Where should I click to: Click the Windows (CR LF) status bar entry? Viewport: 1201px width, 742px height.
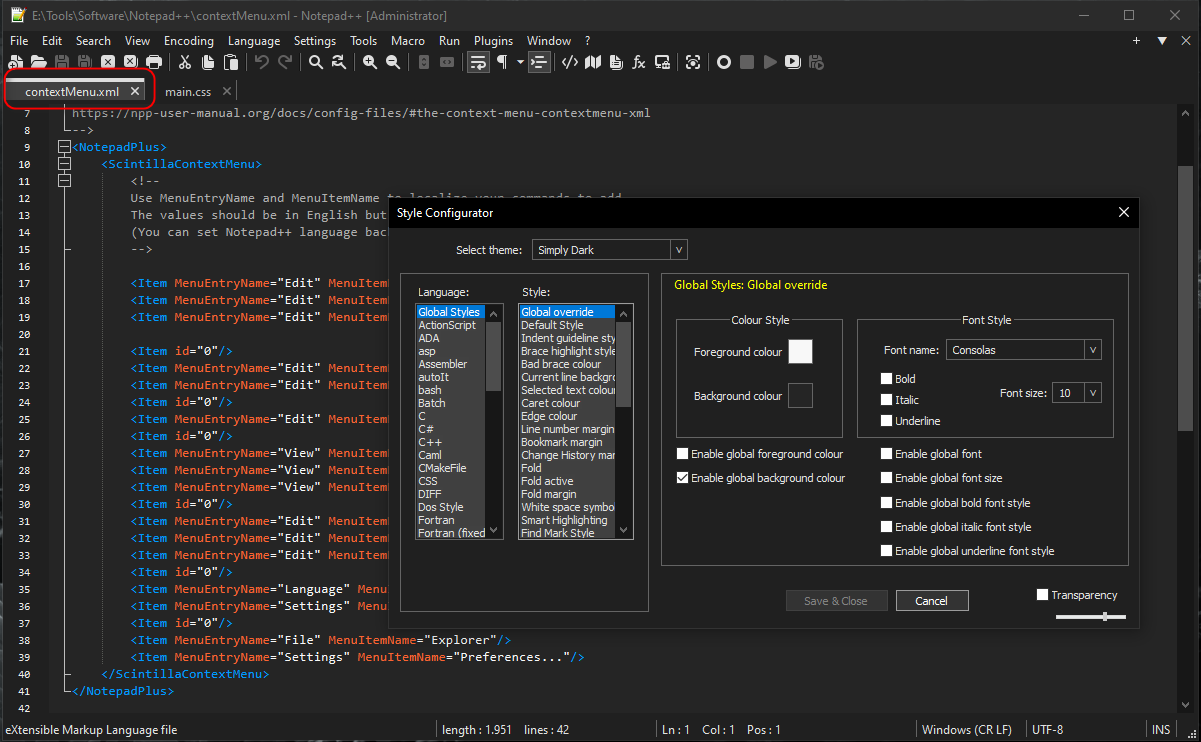coord(966,730)
